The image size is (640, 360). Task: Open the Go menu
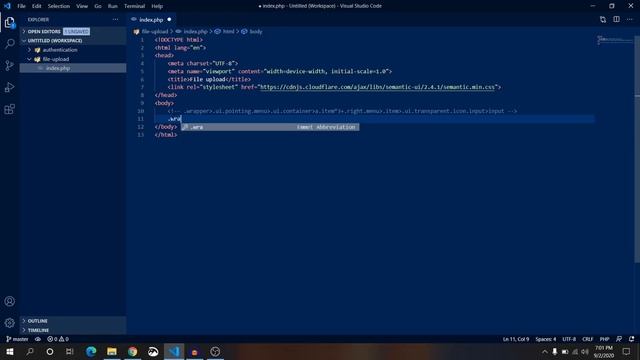coord(98,6)
